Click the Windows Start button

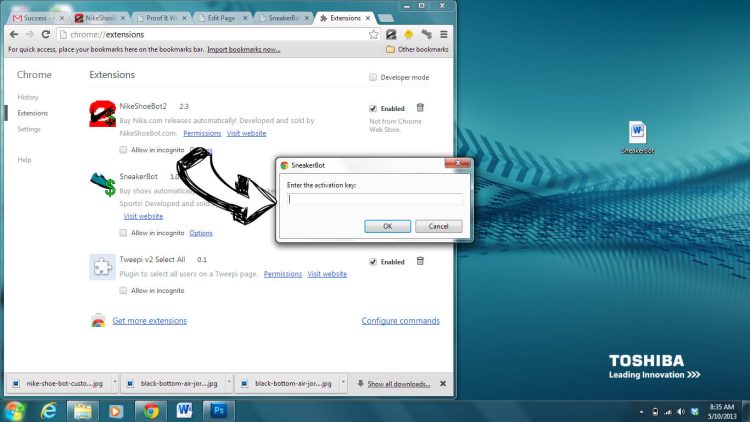pos(14,410)
